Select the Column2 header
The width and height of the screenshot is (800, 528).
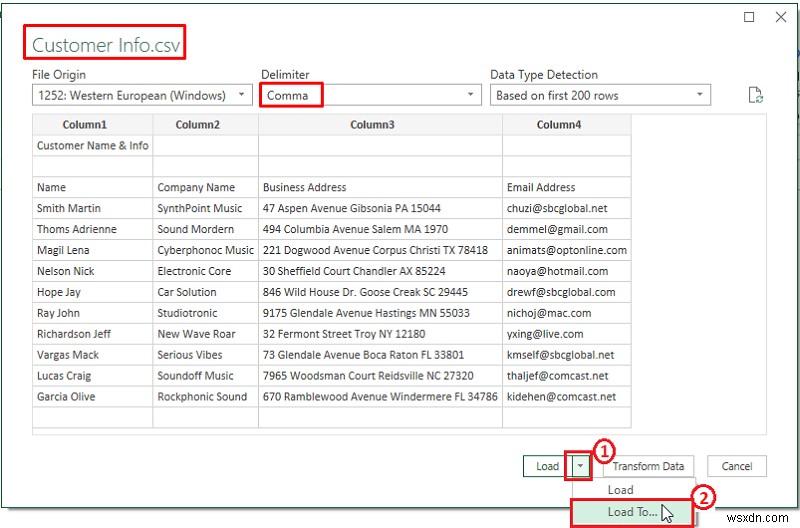point(206,124)
